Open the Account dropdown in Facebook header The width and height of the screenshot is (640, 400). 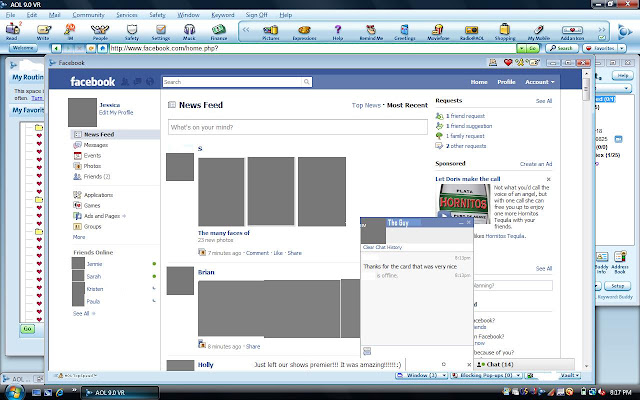click(x=540, y=82)
